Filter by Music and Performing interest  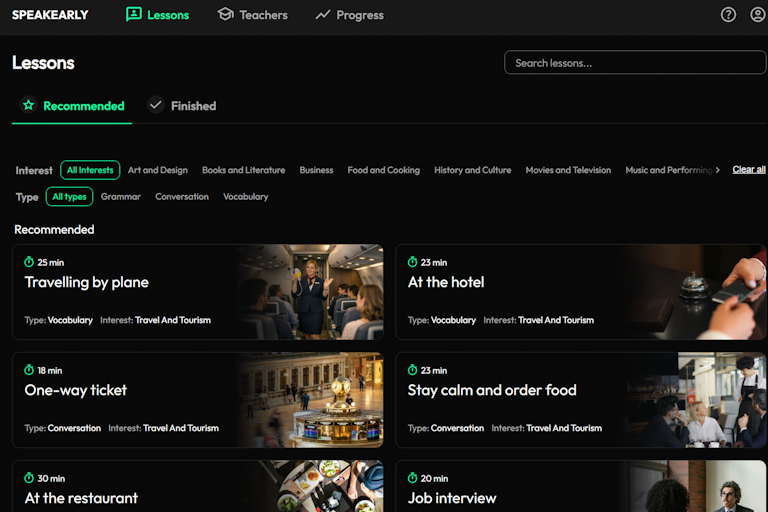tap(669, 170)
